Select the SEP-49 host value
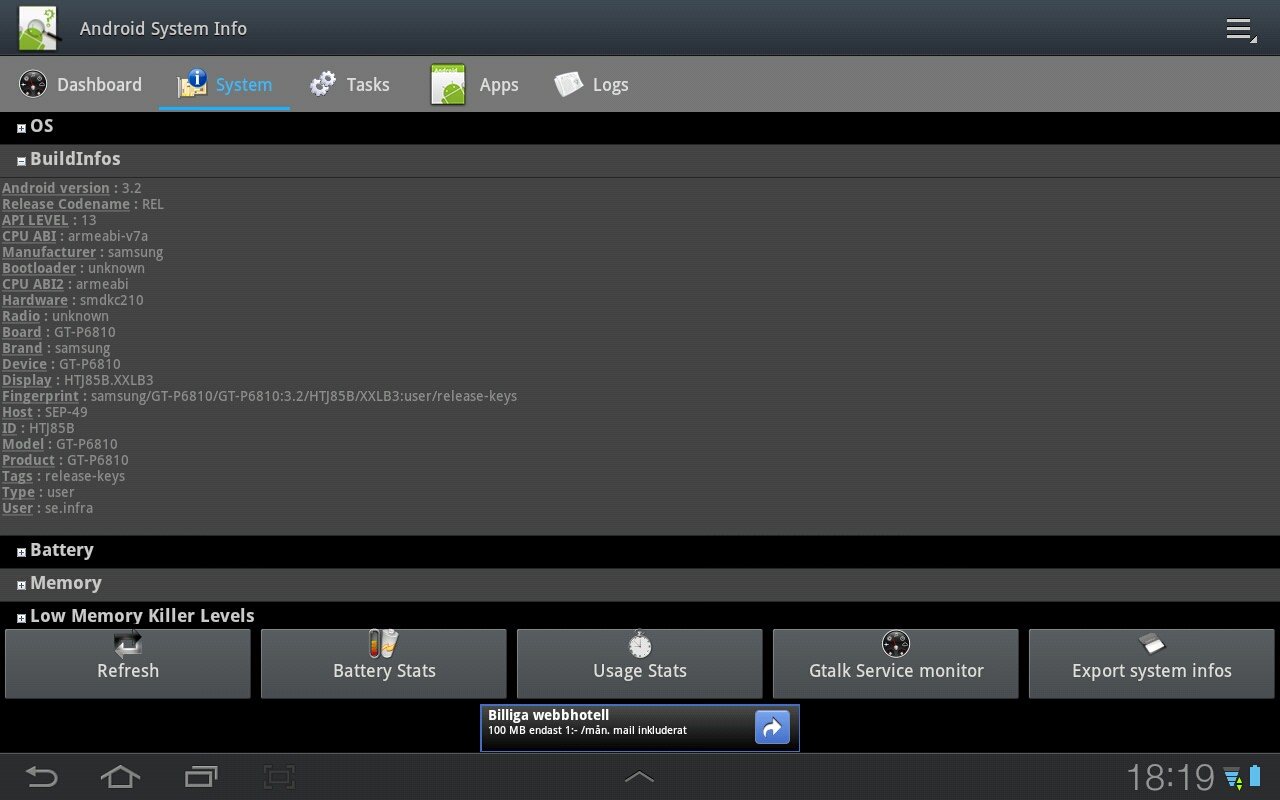The height and width of the screenshot is (800, 1280). click(x=66, y=412)
